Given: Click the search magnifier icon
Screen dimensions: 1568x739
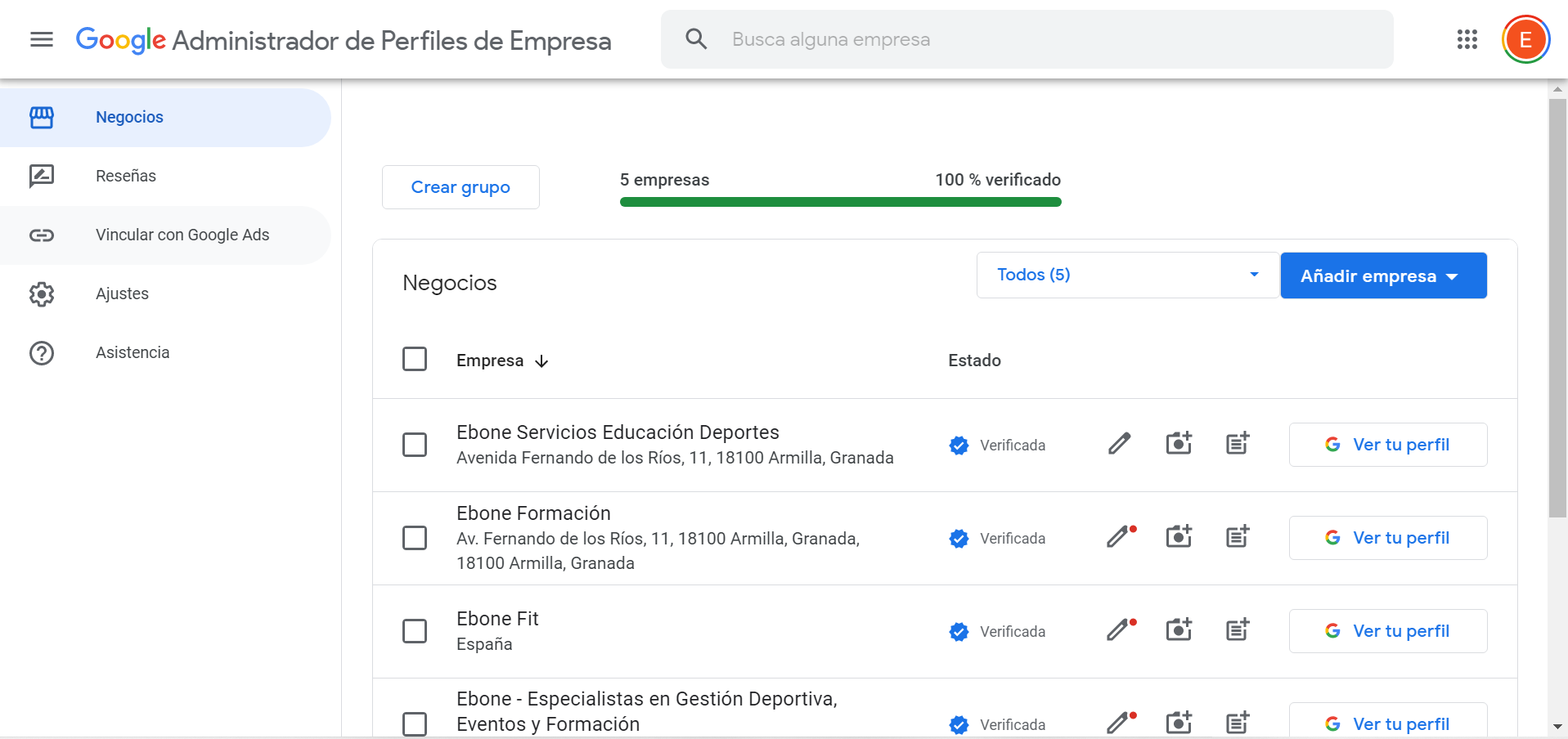Looking at the screenshot, I should click(695, 38).
